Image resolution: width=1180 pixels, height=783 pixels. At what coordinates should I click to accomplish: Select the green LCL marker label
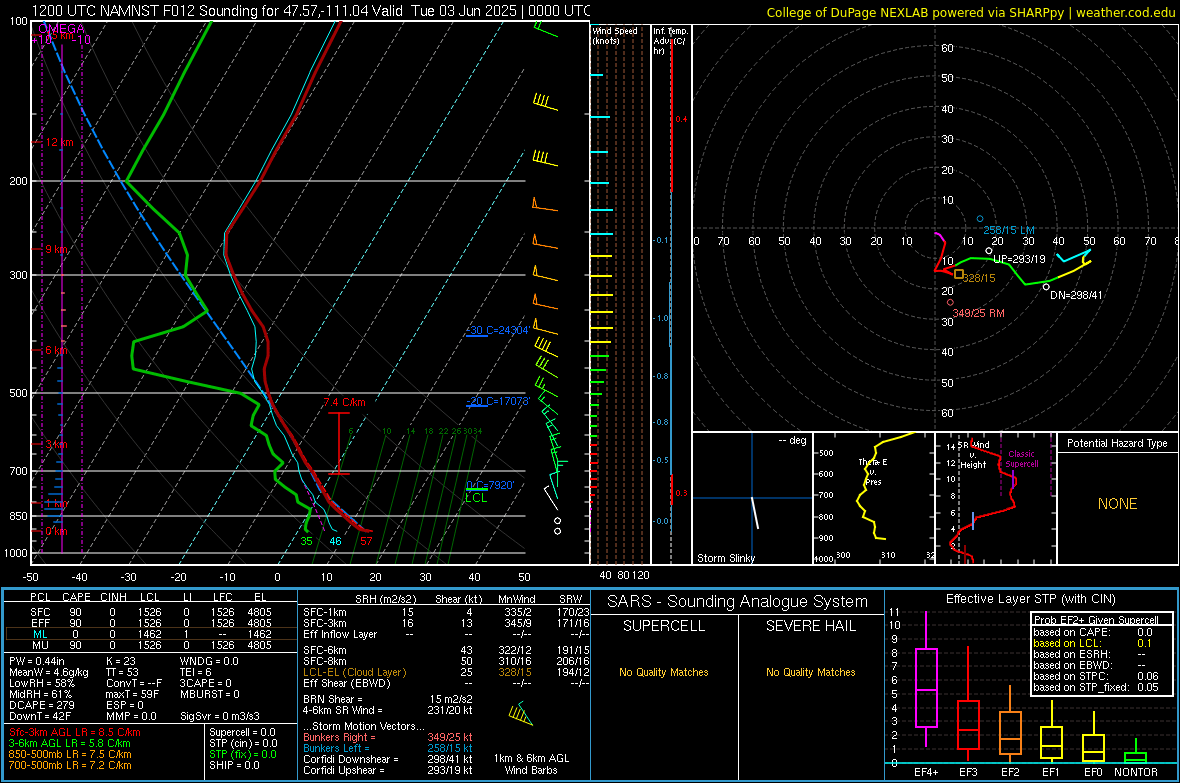[x=476, y=498]
